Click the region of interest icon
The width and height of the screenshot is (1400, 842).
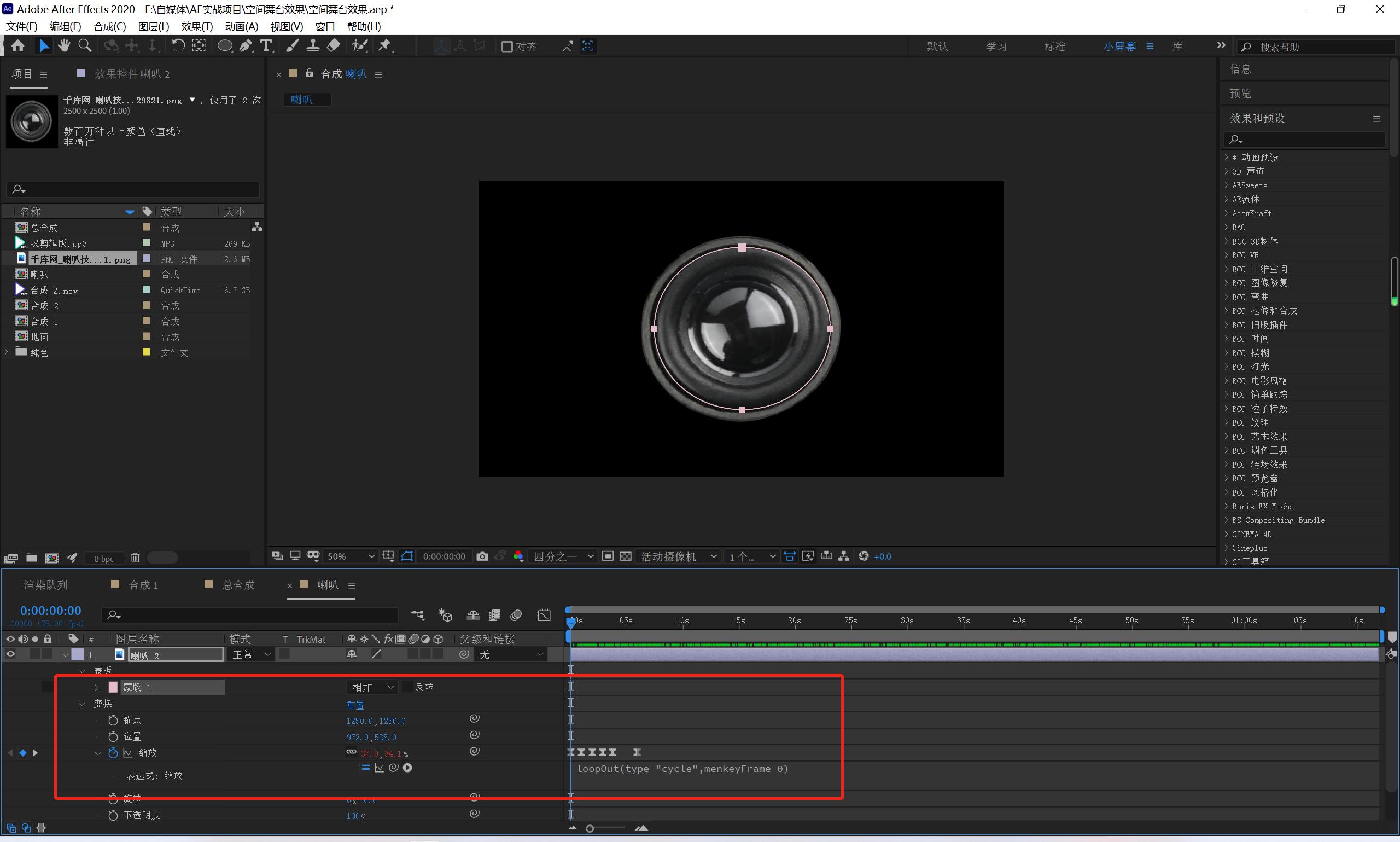(x=607, y=556)
